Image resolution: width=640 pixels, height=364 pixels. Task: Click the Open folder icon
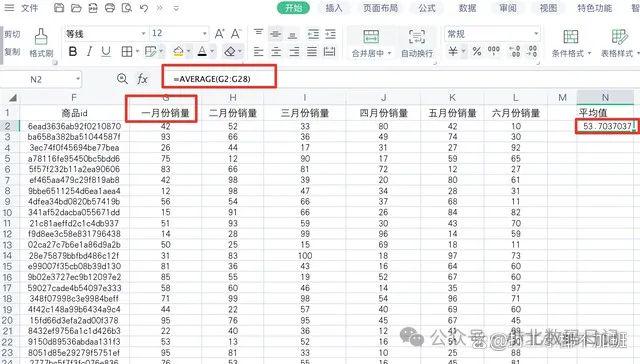click(x=76, y=8)
